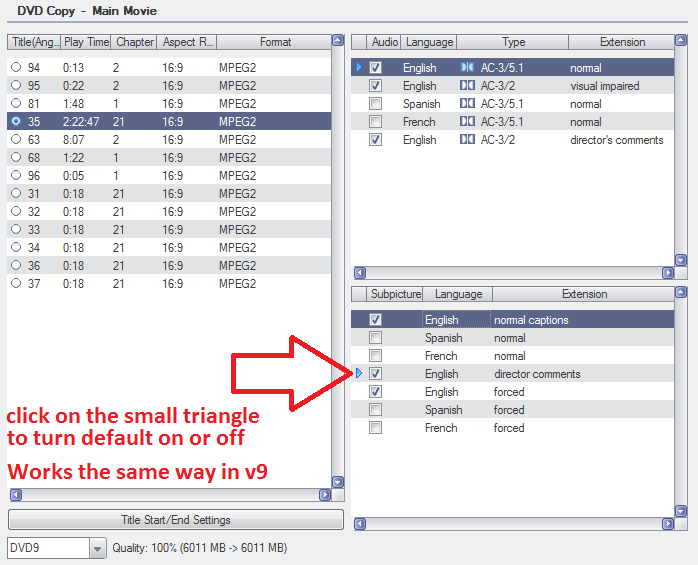This screenshot has height=565, width=698.
Task: Select the 2:22:47 play time title row
Action: (169, 121)
